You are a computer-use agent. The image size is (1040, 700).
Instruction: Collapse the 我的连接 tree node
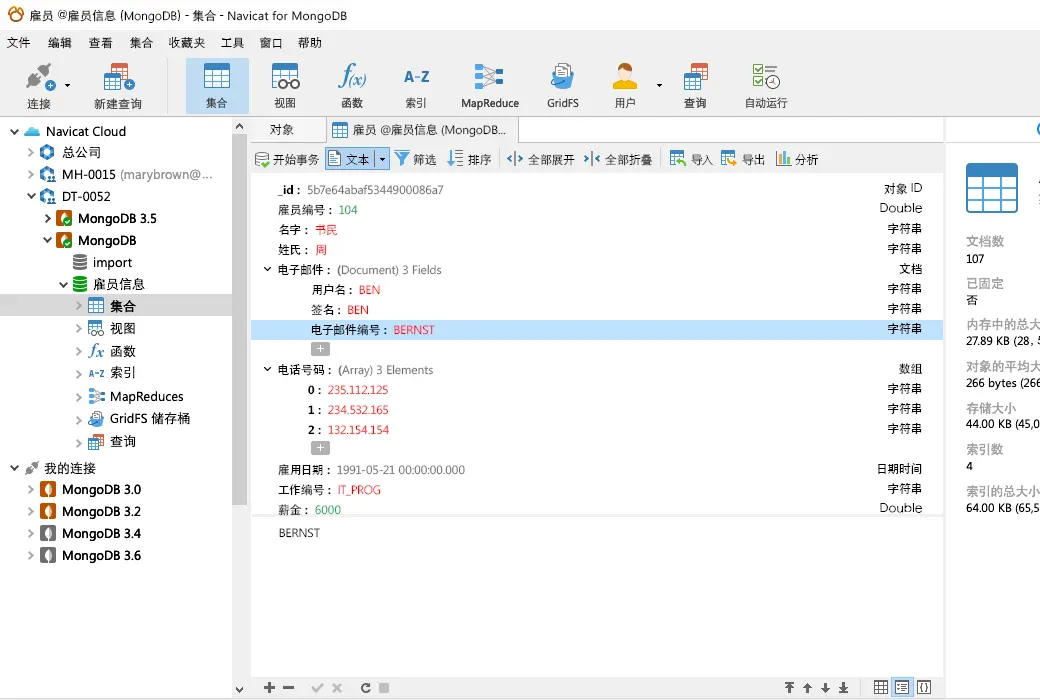click(14, 468)
